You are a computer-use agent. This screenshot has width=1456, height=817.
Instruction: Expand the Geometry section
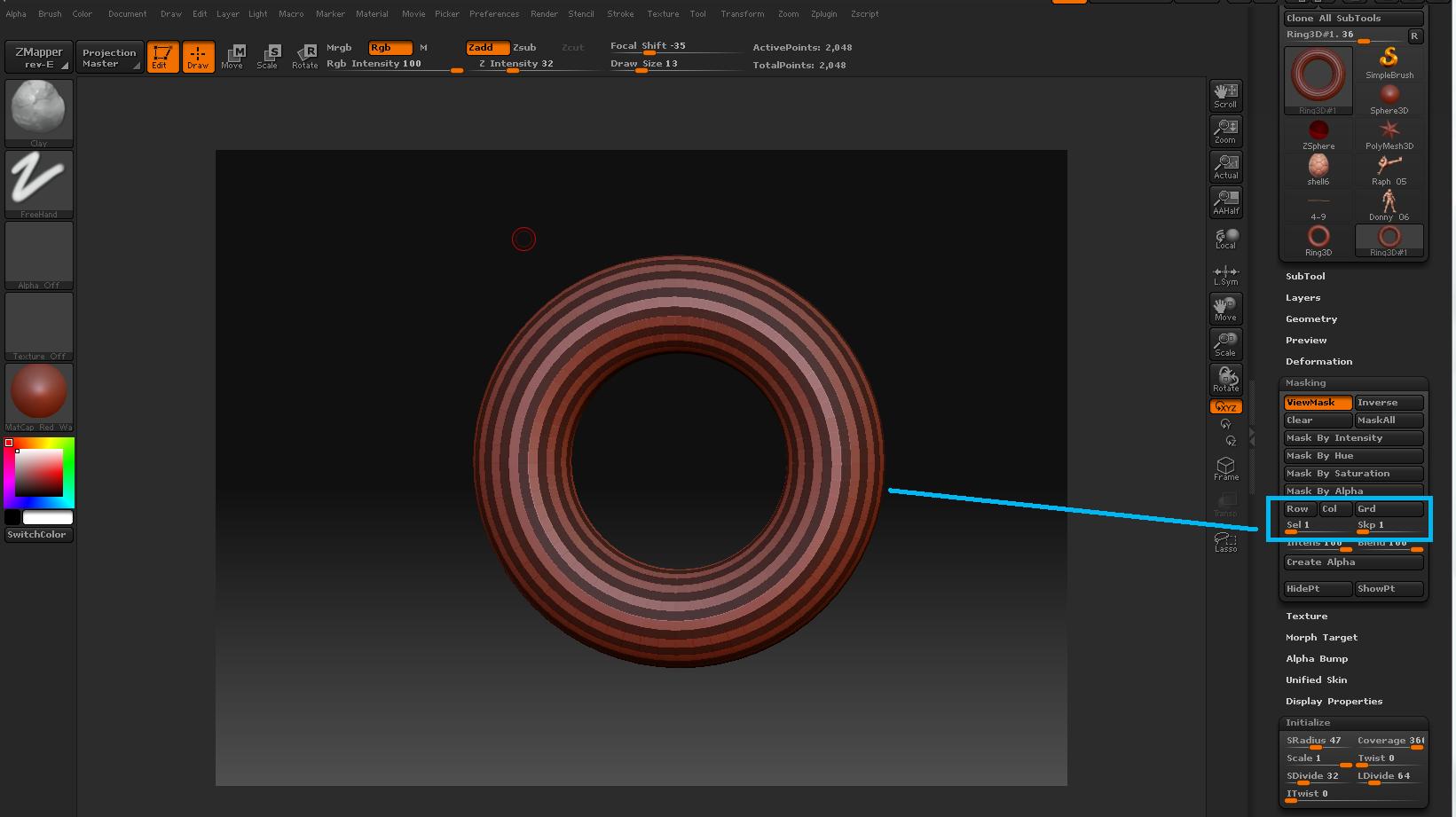(1310, 319)
